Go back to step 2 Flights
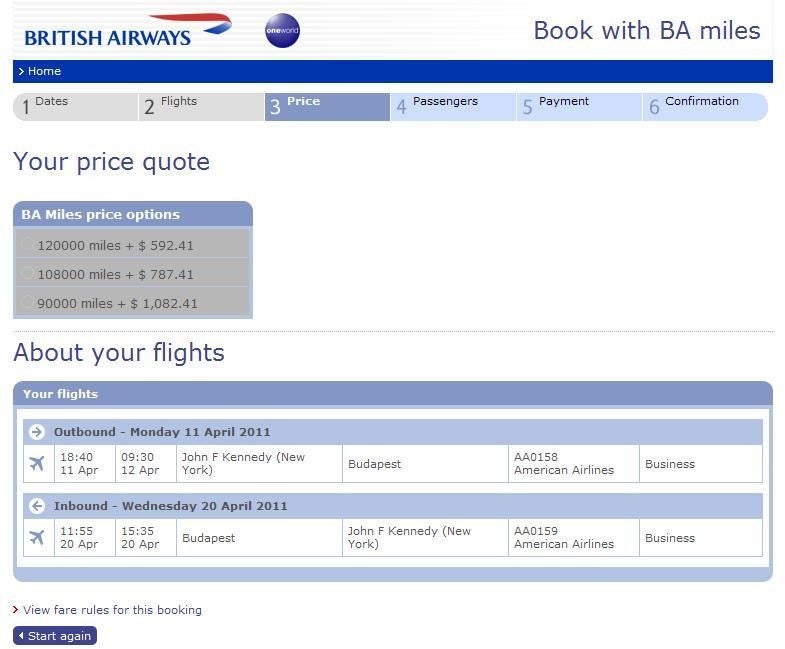This screenshot has width=785, height=649. [201, 107]
